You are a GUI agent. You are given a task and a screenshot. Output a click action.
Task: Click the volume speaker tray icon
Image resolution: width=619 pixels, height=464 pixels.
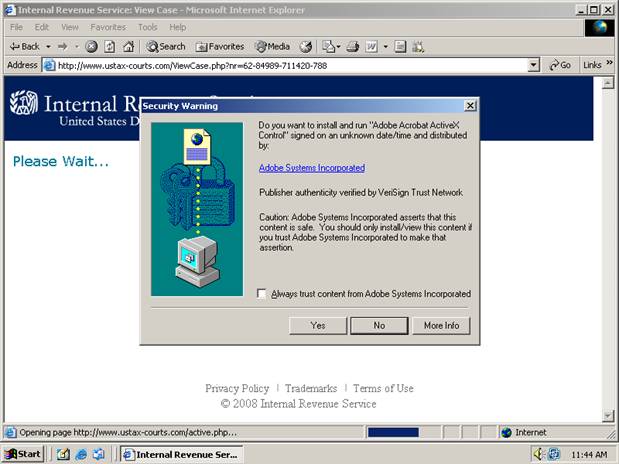point(537,454)
